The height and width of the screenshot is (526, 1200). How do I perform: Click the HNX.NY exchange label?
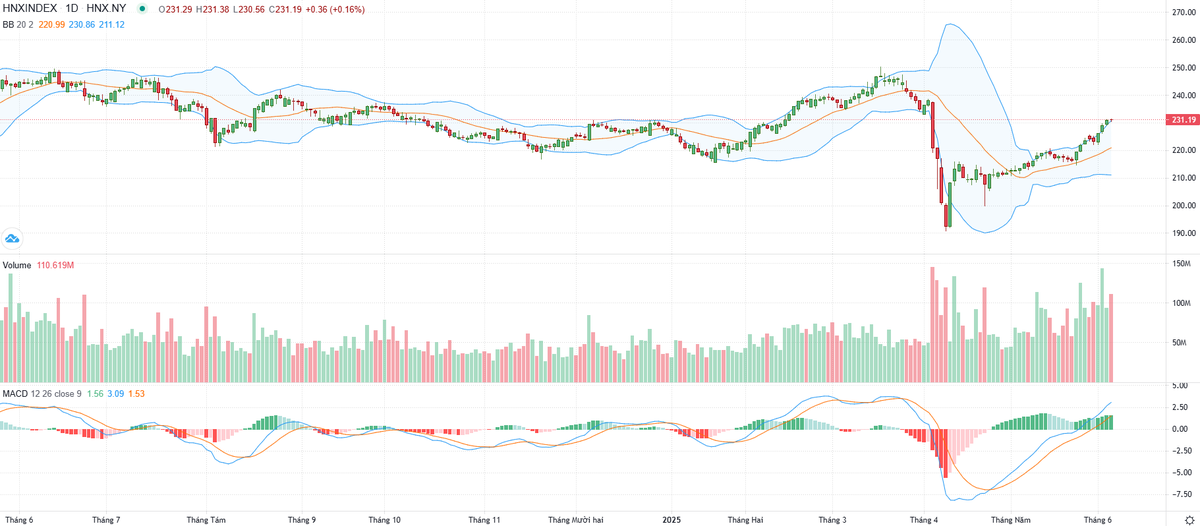click(107, 9)
